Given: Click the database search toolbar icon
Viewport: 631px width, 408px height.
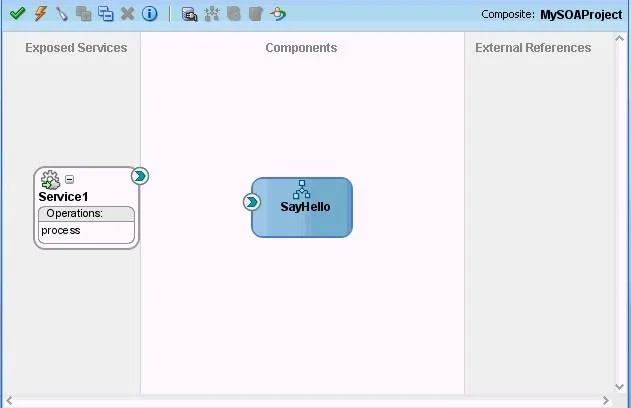Looking at the screenshot, I should coord(189,14).
